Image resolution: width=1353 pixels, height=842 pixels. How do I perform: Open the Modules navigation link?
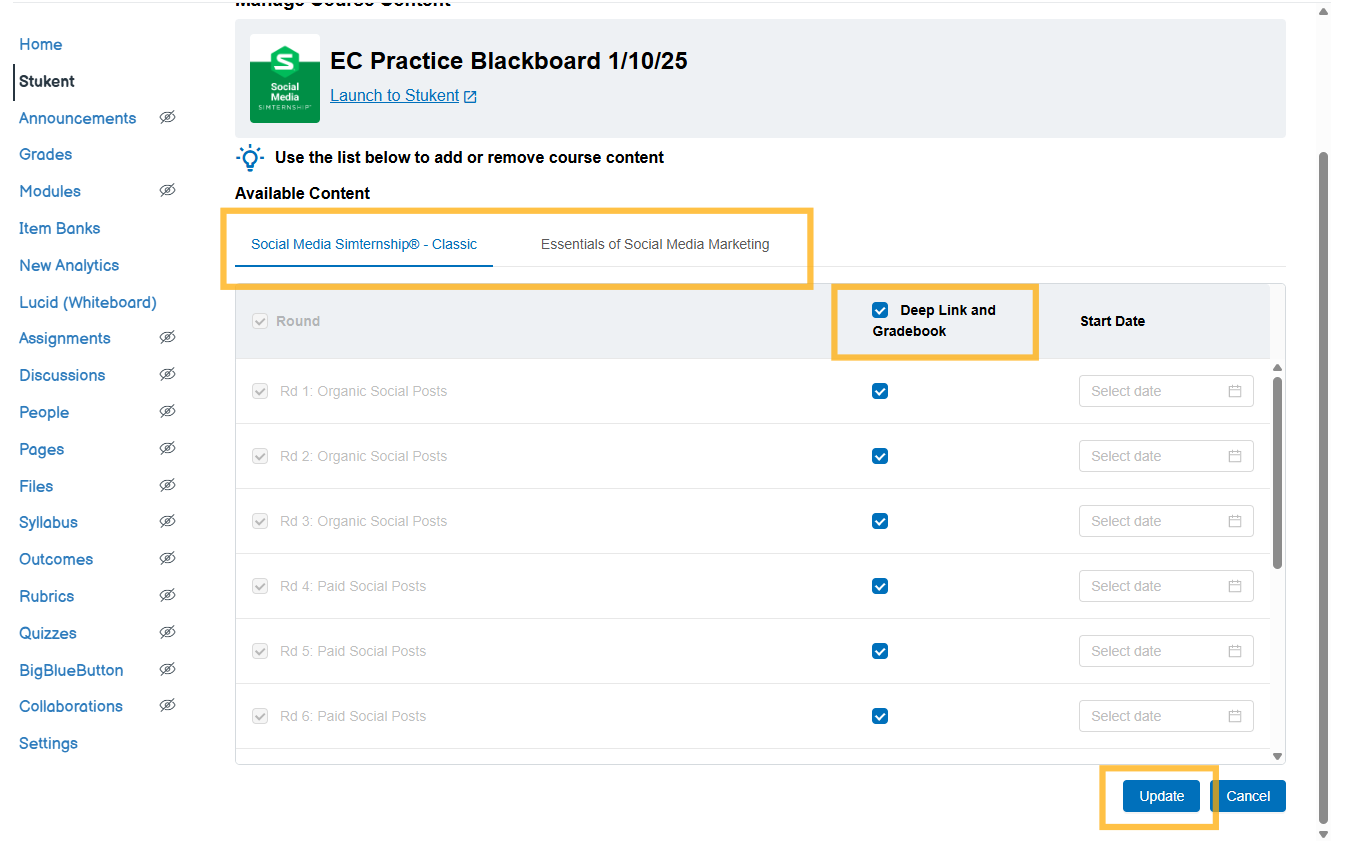(50, 191)
